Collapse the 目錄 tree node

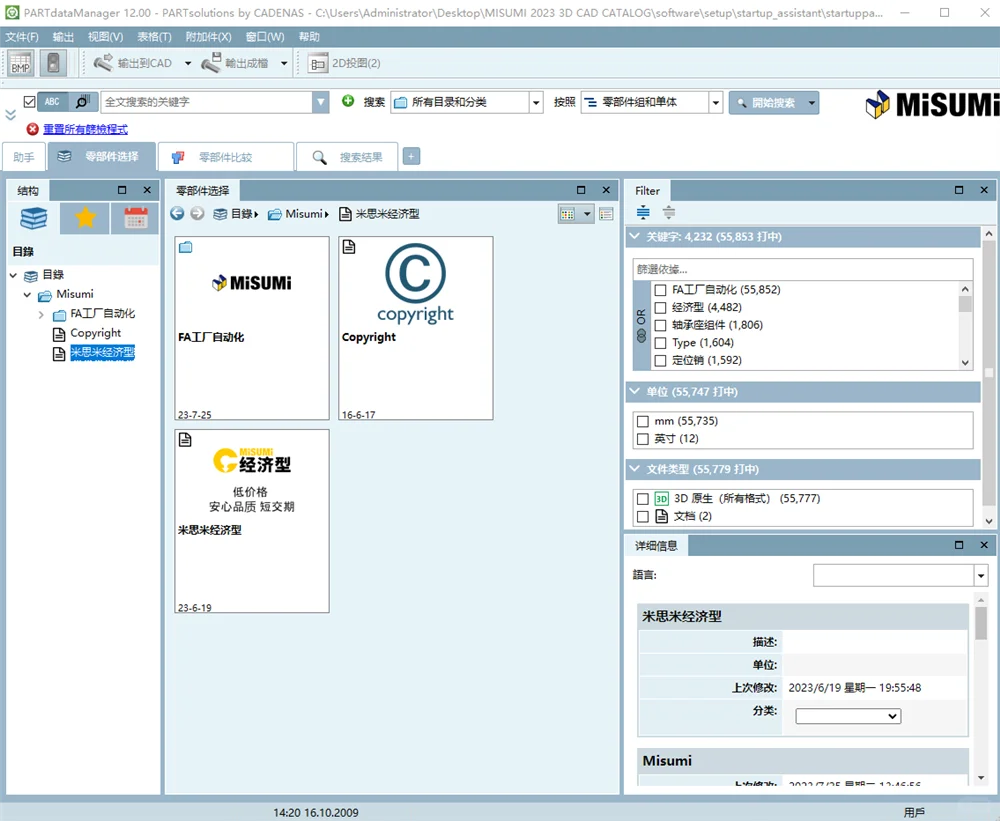coord(13,276)
